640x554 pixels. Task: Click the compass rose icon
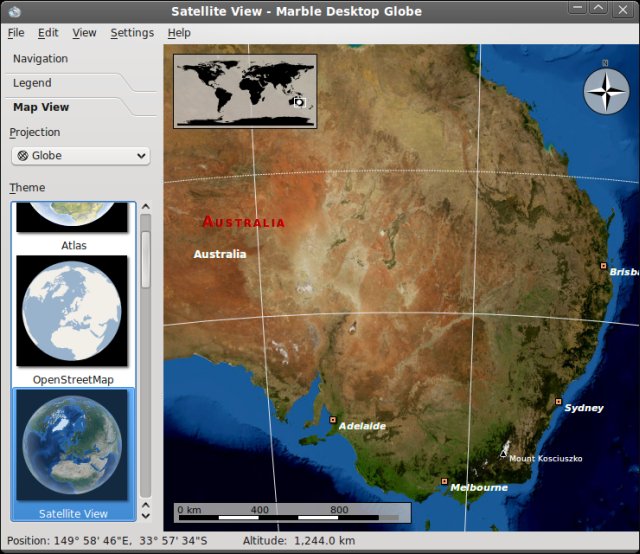pyautogui.click(x=606, y=91)
